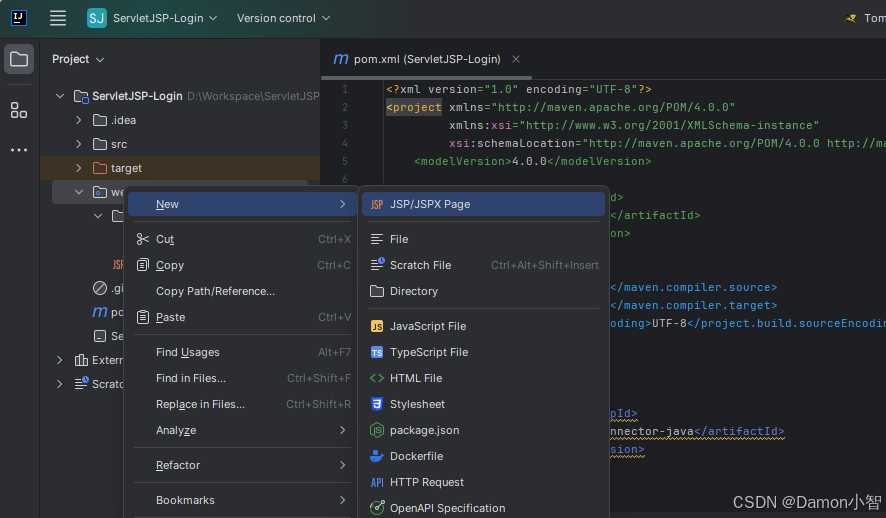Viewport: 886px width, 518px height.
Task: Choose Directory in New submenu
Action: [483, 291]
